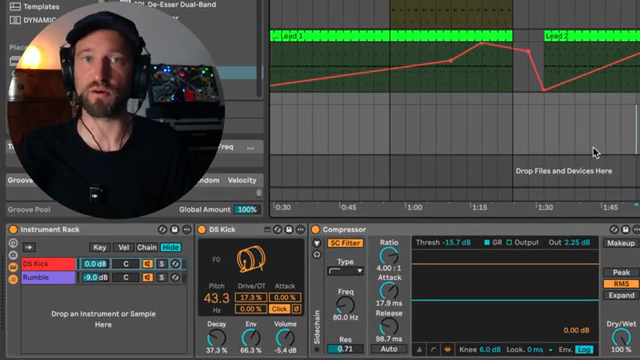This screenshot has height=360, width=640.
Task: Switch Compressor to collapsed view icon
Action: click(x=419, y=350)
